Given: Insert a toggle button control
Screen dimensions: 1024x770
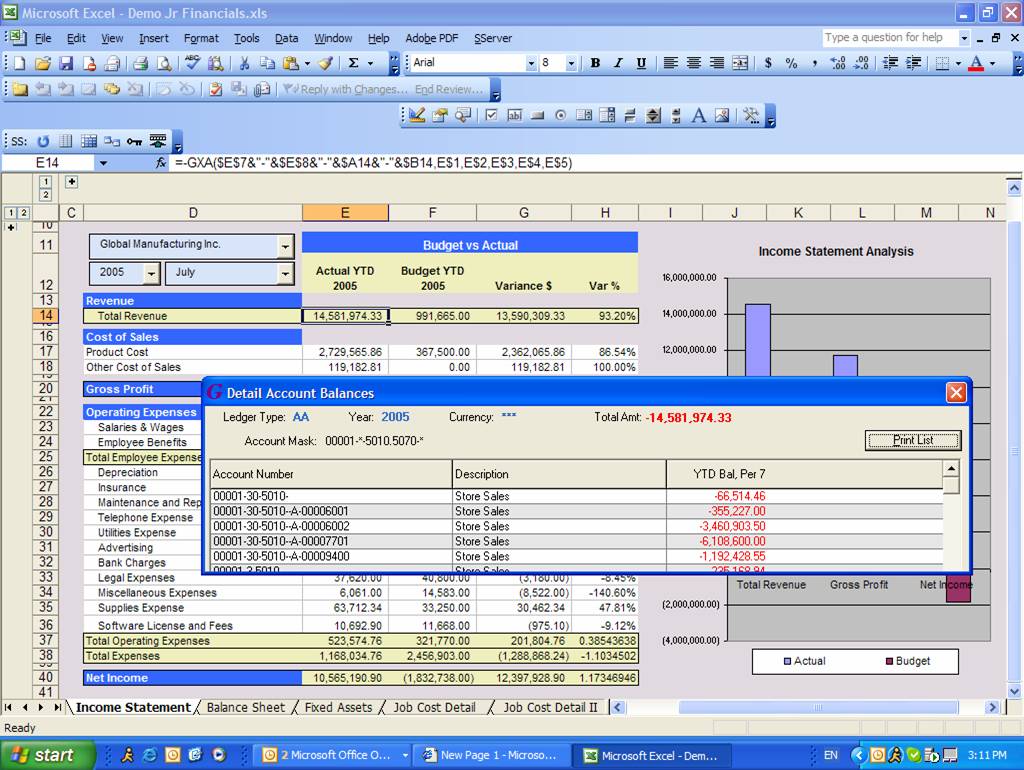Looking at the screenshot, I should (x=629, y=116).
